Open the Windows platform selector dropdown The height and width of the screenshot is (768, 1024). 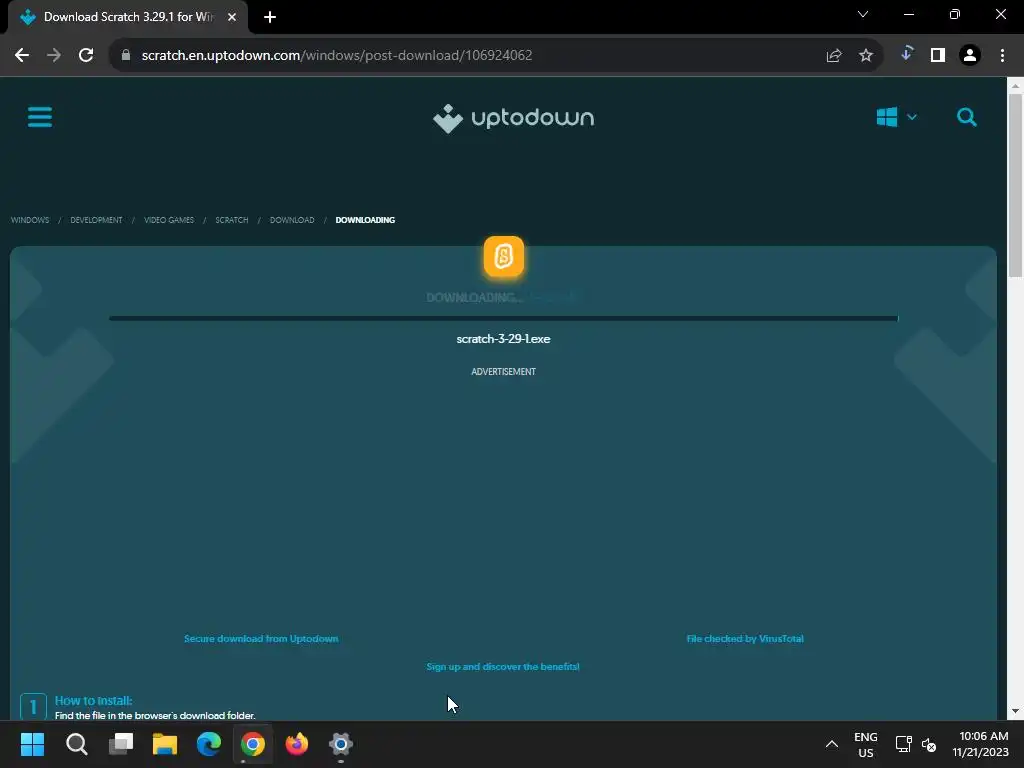[x=897, y=118]
